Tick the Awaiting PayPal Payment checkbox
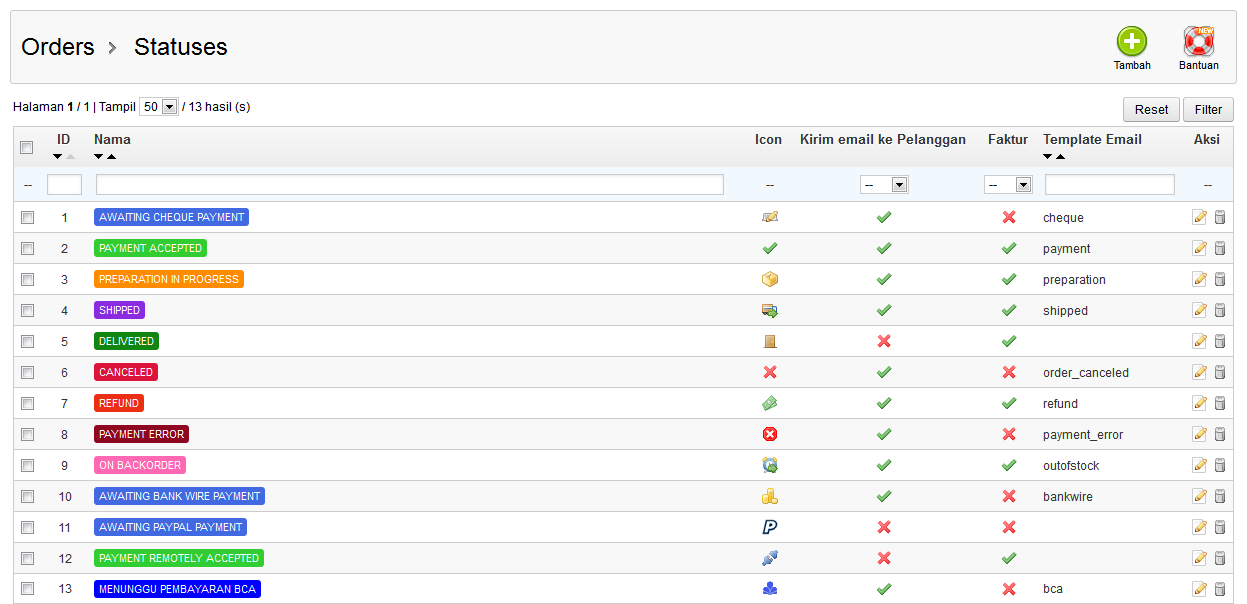 click(27, 527)
